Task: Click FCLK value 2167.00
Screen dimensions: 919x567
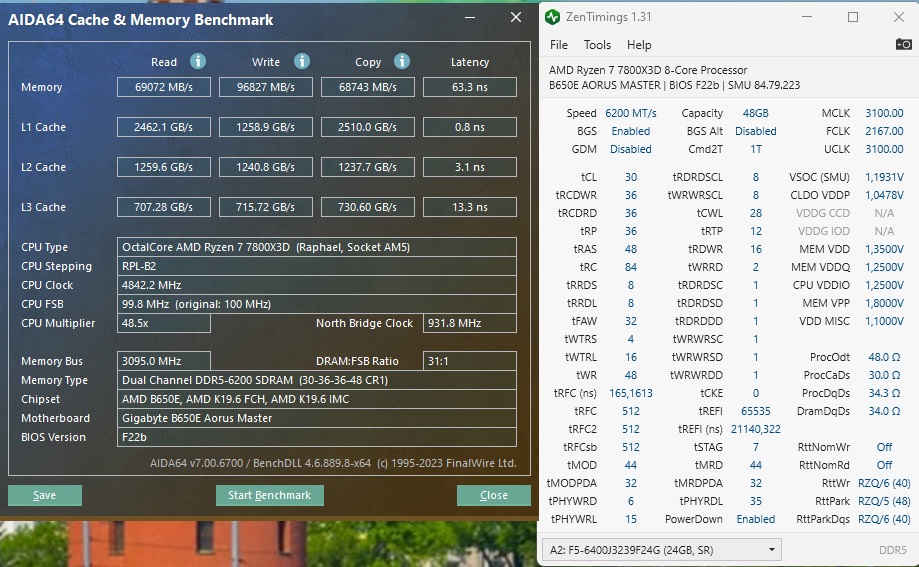Action: tap(884, 131)
